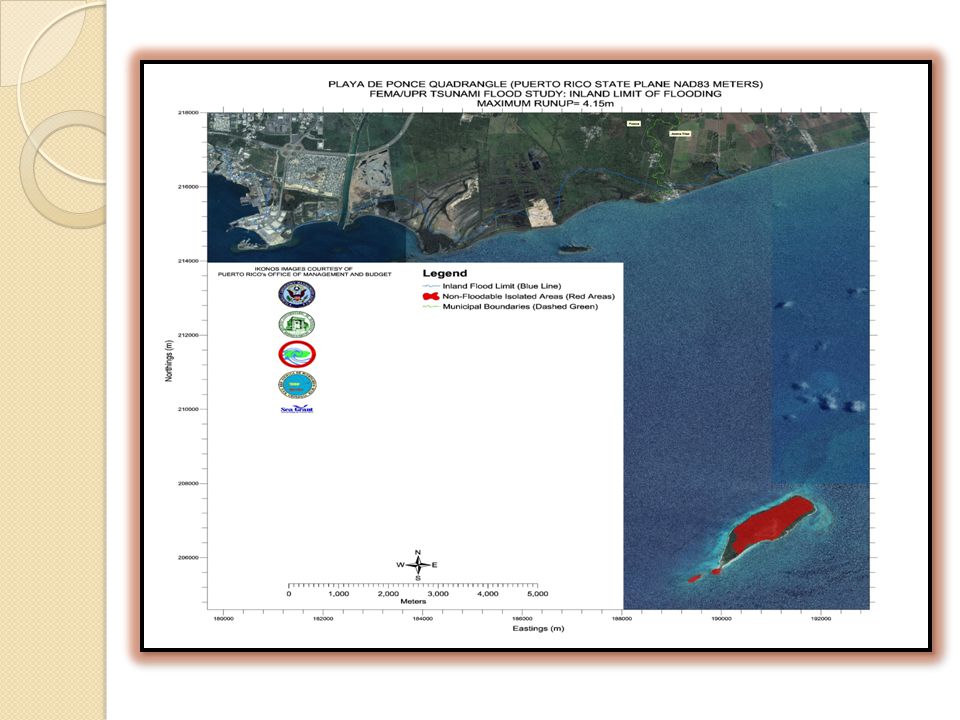Click the '1,000' scale bar label

[x=339, y=594]
